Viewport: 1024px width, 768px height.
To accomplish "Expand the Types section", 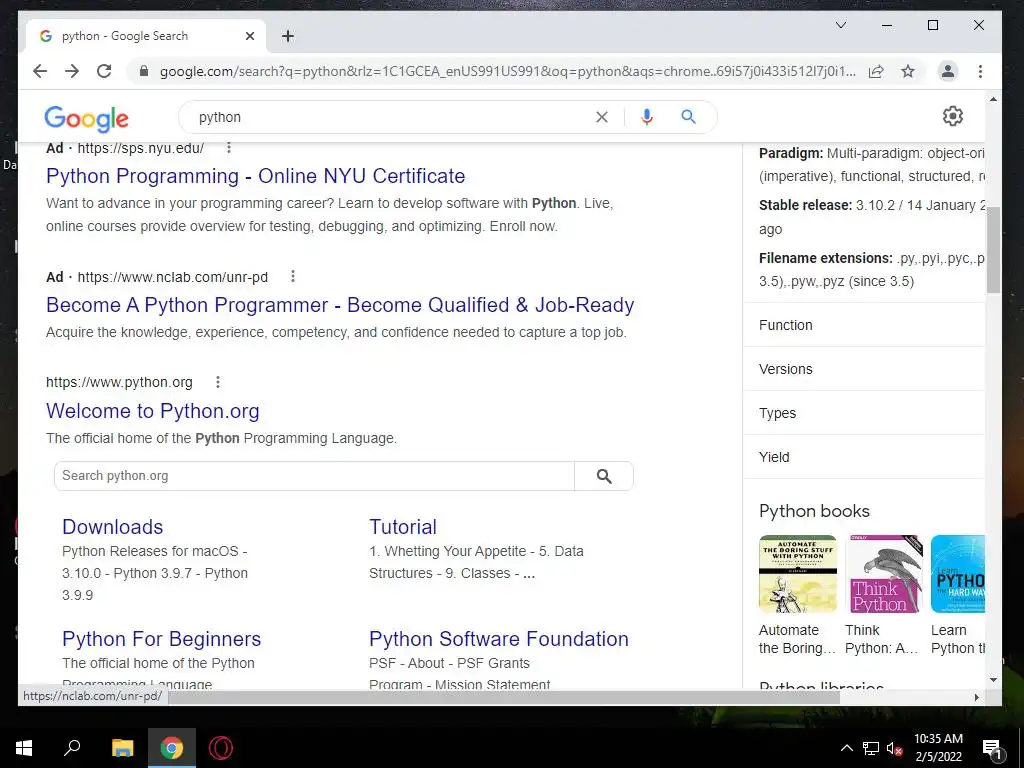I will pyautogui.click(x=864, y=413).
